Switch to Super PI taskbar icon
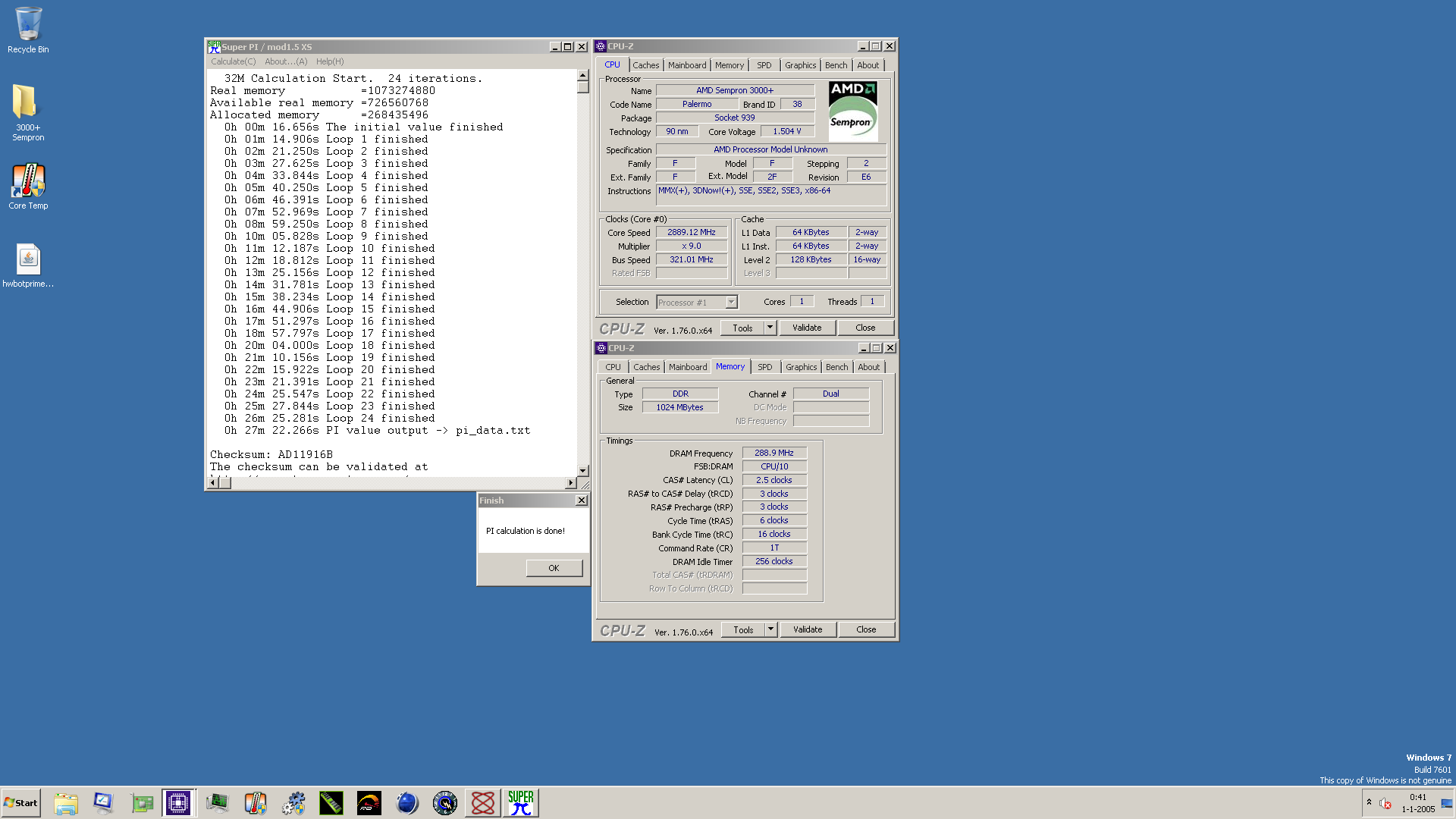This screenshot has width=1456, height=819. [521, 803]
